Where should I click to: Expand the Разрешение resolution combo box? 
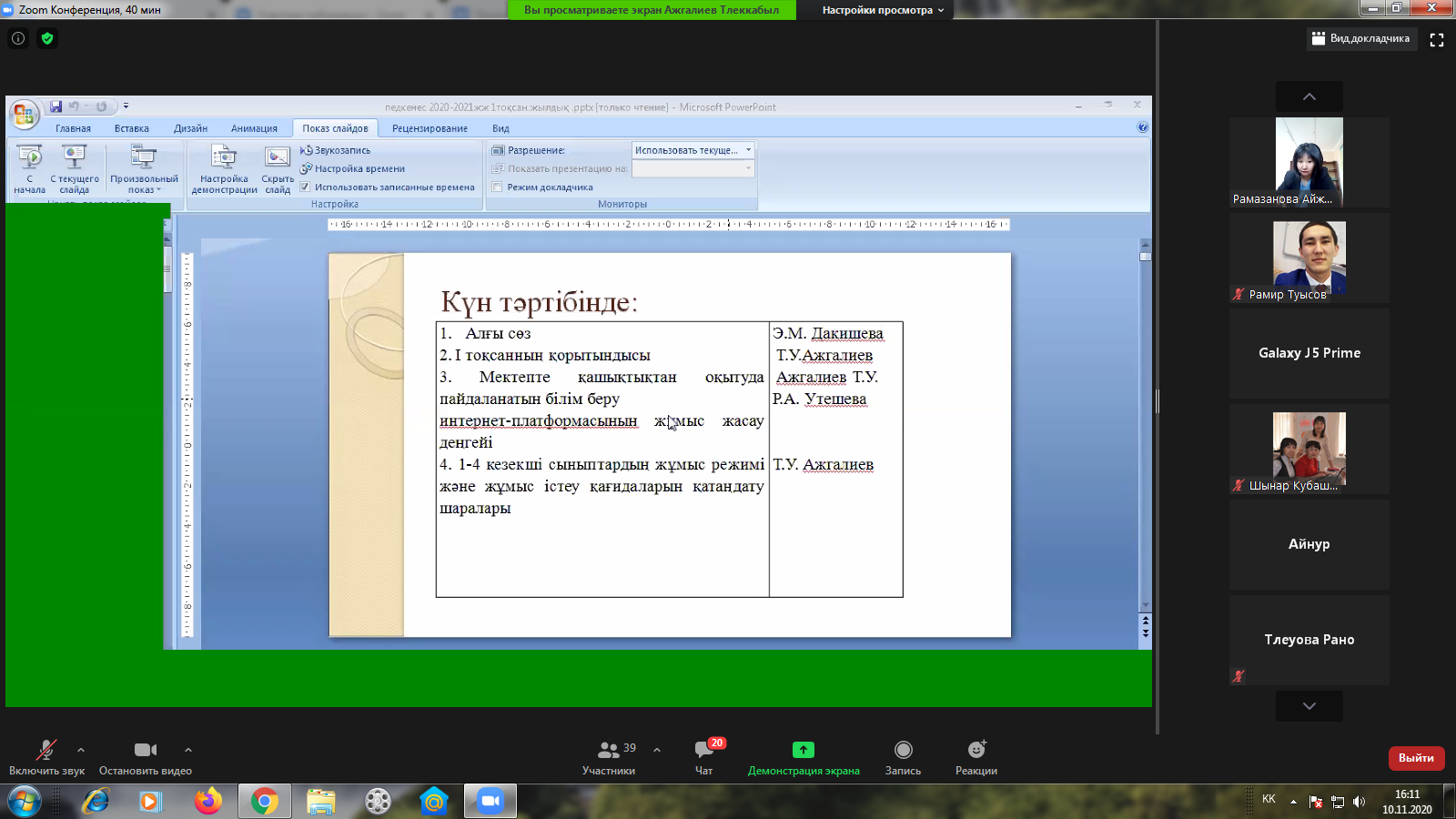748,150
